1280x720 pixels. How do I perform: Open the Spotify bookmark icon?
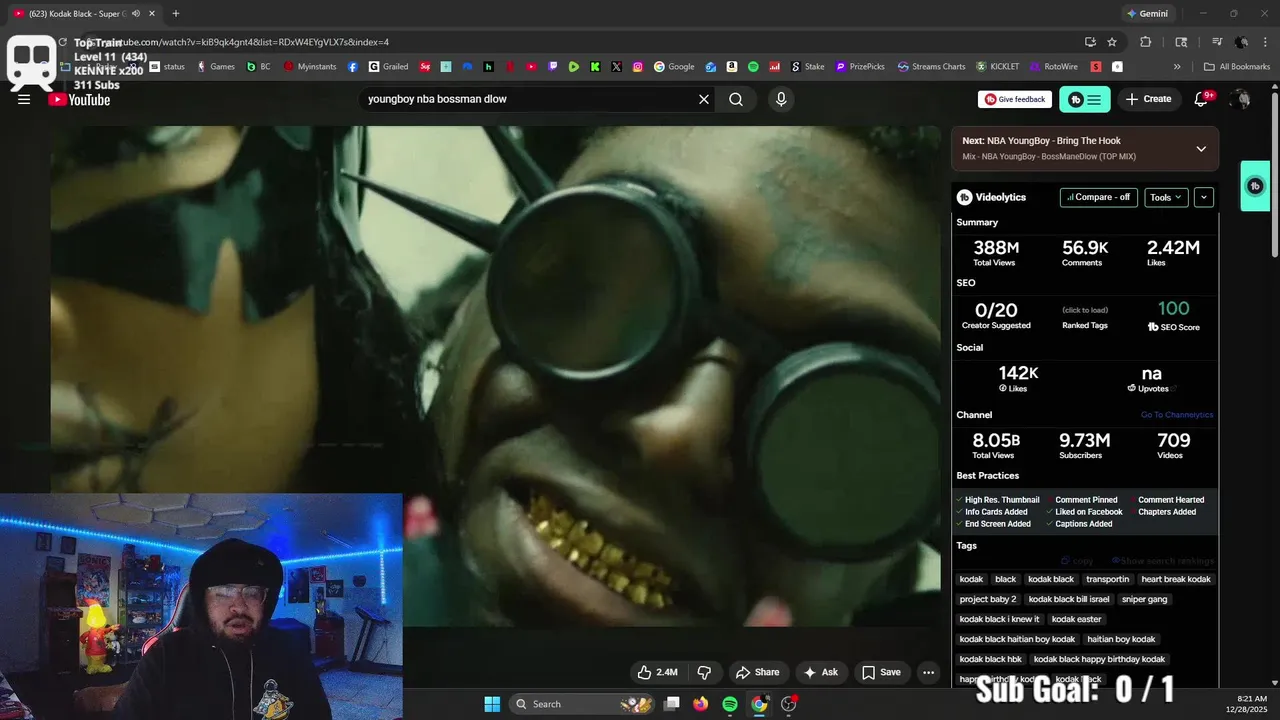pos(753,67)
